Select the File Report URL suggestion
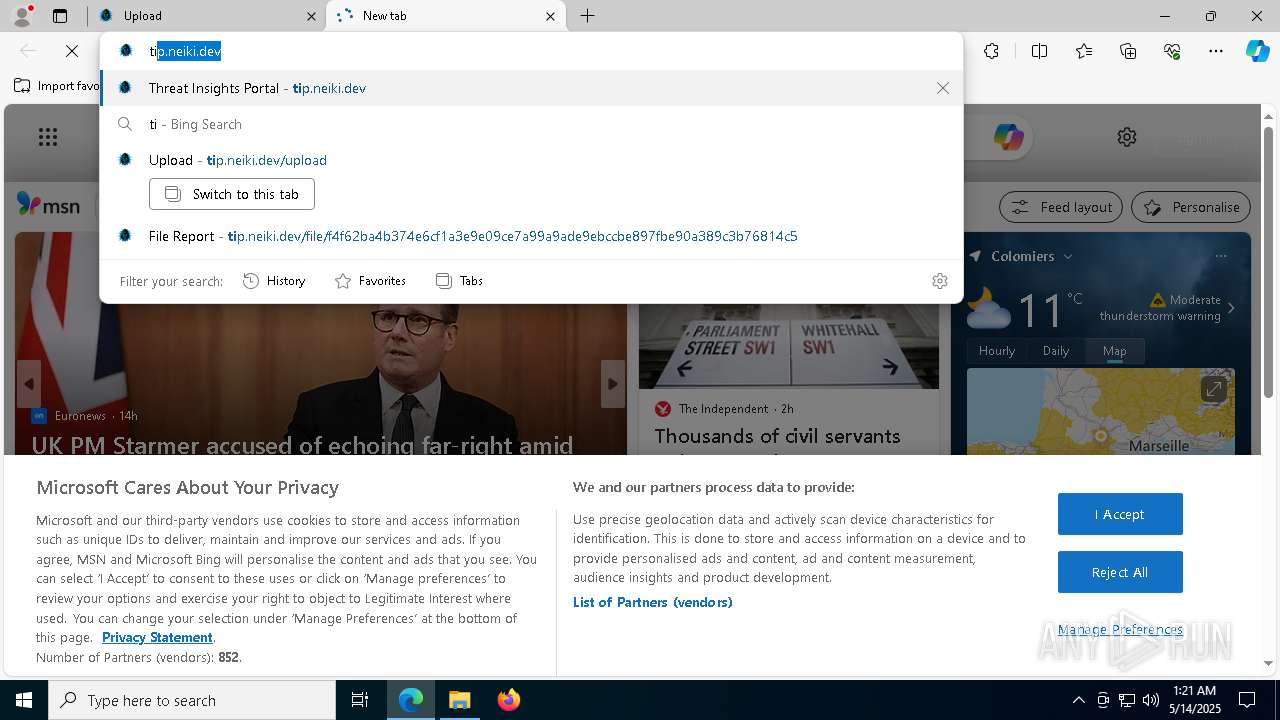1280x720 pixels. pyautogui.click(x=531, y=236)
